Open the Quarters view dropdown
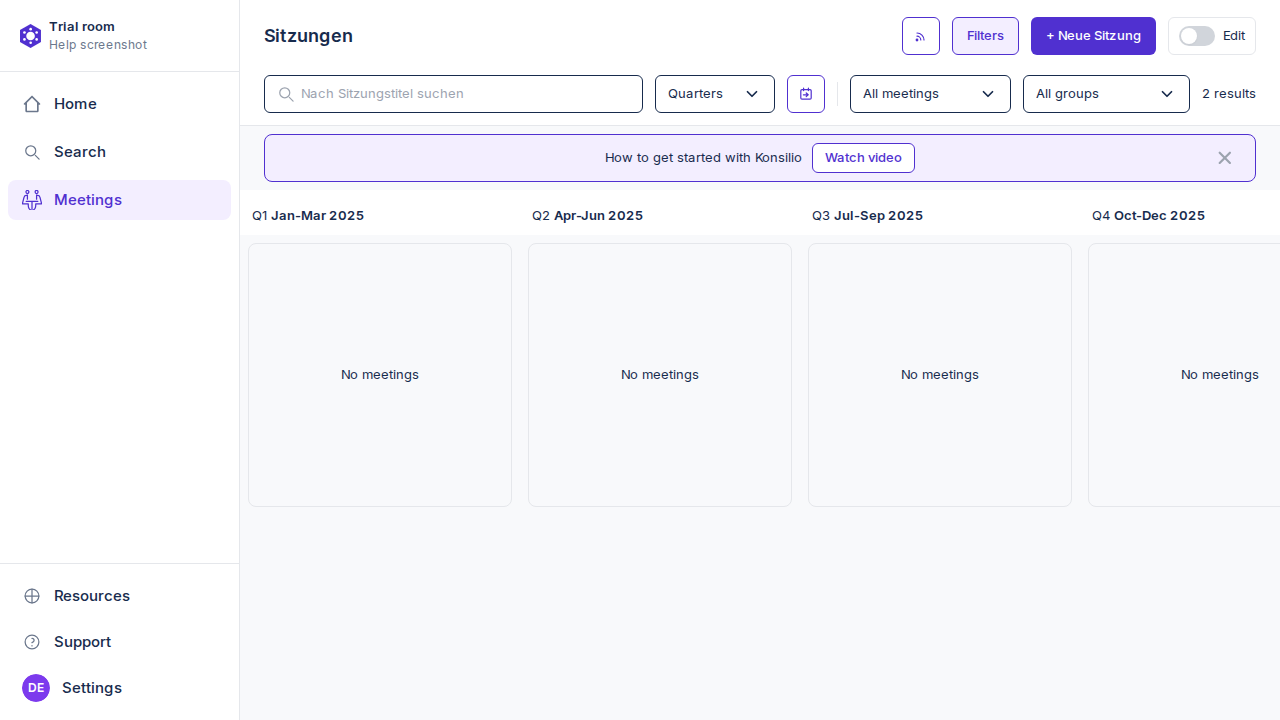This screenshot has width=1280, height=720. click(x=715, y=94)
